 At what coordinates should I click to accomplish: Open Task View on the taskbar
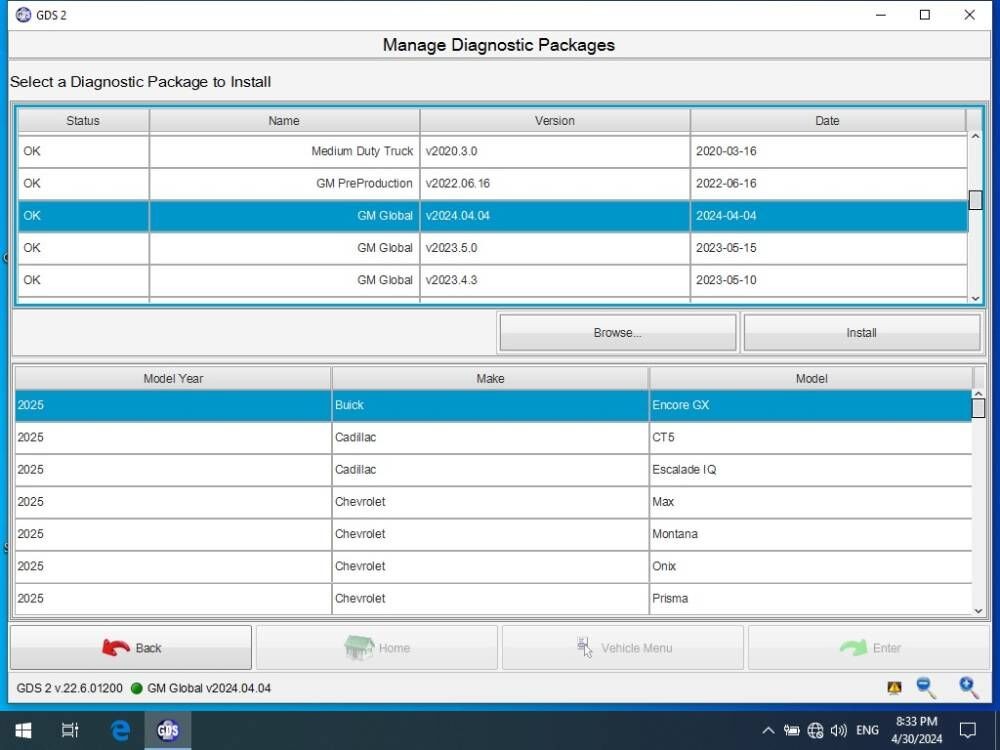point(70,730)
